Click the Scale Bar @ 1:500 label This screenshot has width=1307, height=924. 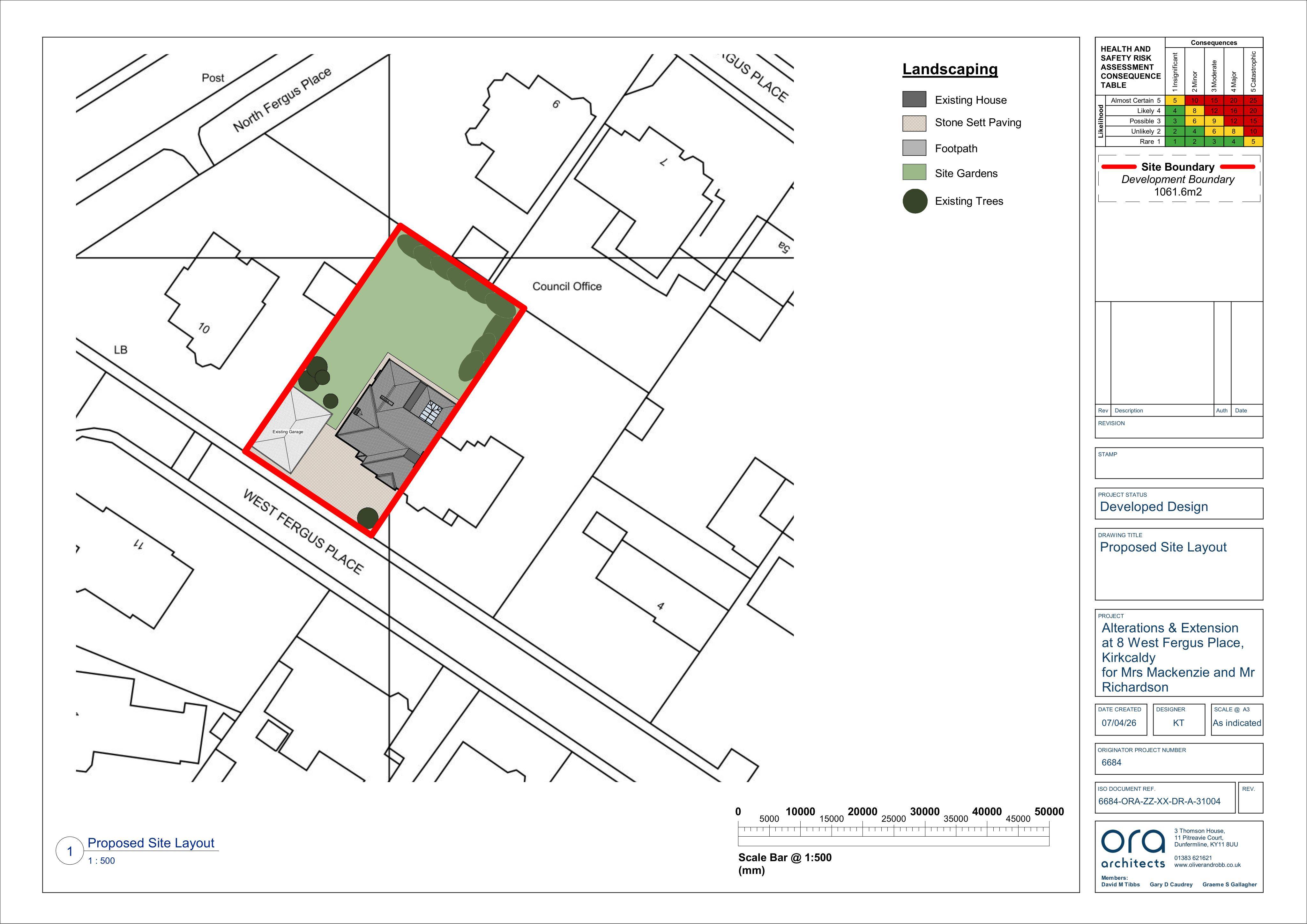(x=785, y=857)
